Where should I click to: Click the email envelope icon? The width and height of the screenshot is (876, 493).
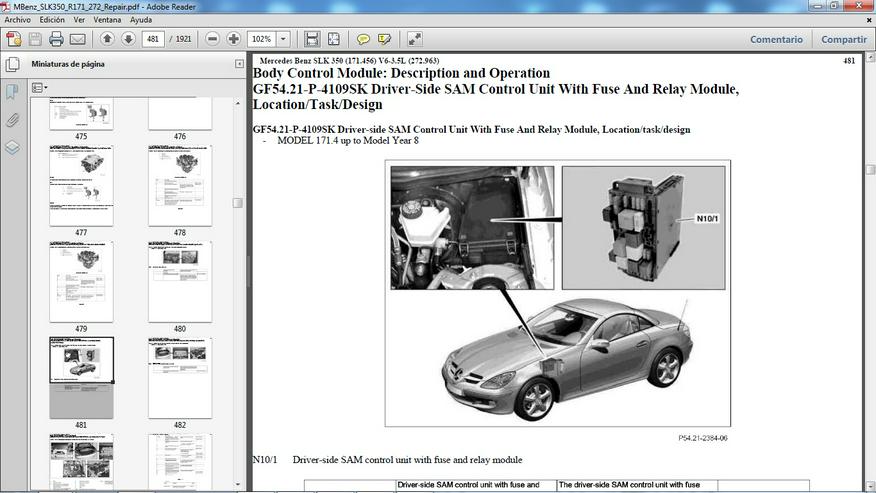pyautogui.click(x=78, y=39)
